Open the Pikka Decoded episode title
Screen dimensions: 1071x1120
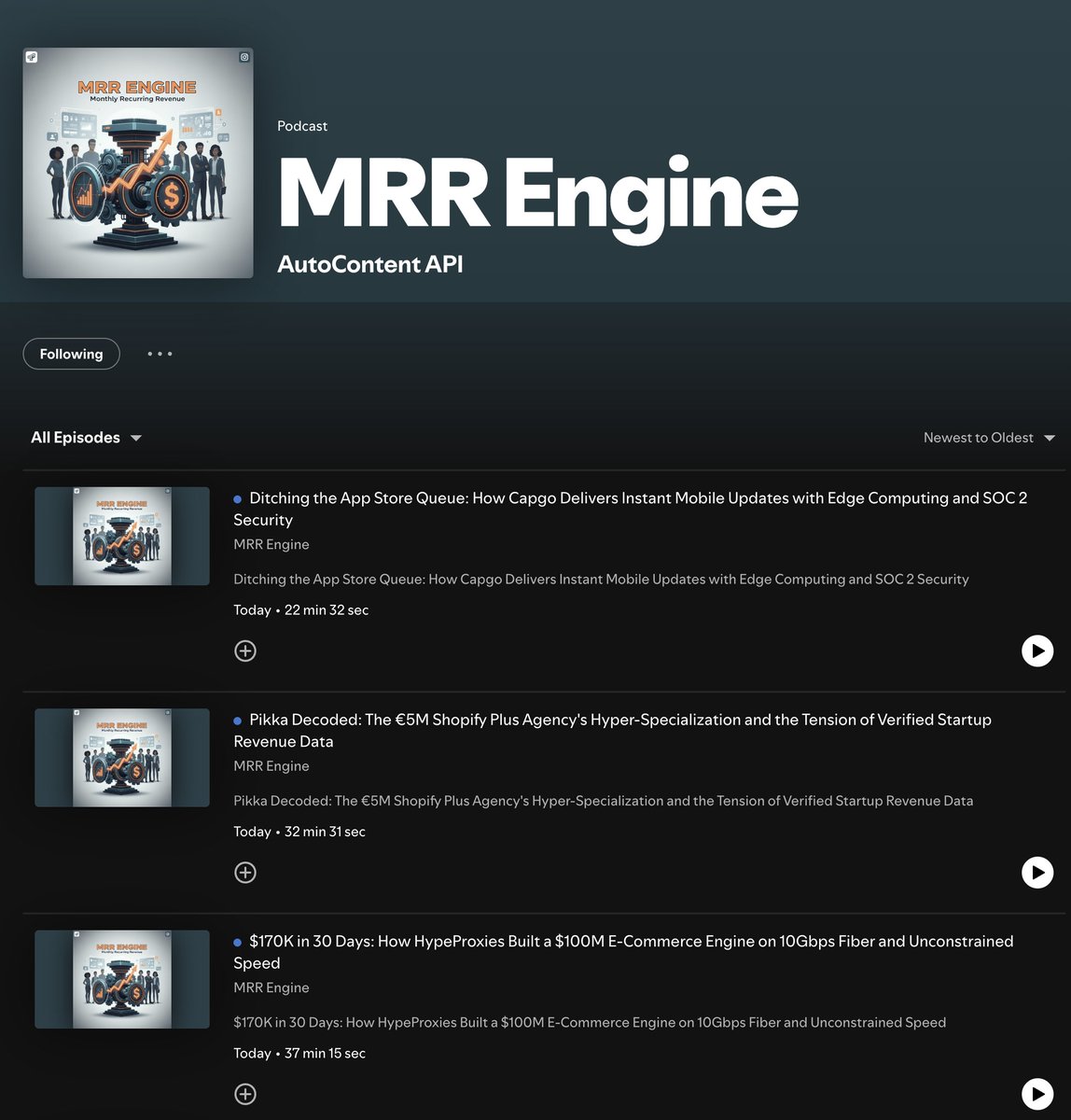612,730
